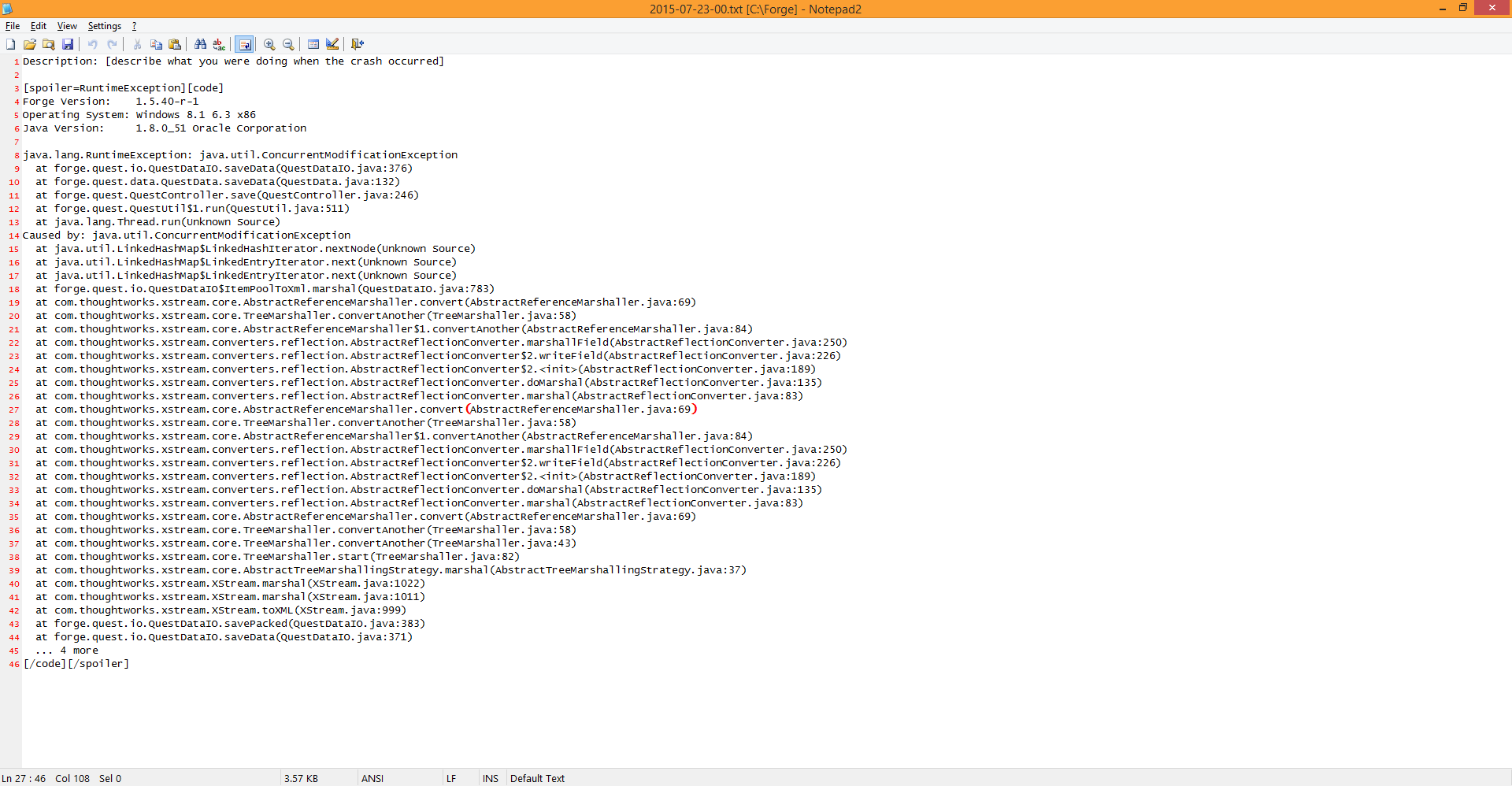Click the Open file folder icon

click(30, 44)
